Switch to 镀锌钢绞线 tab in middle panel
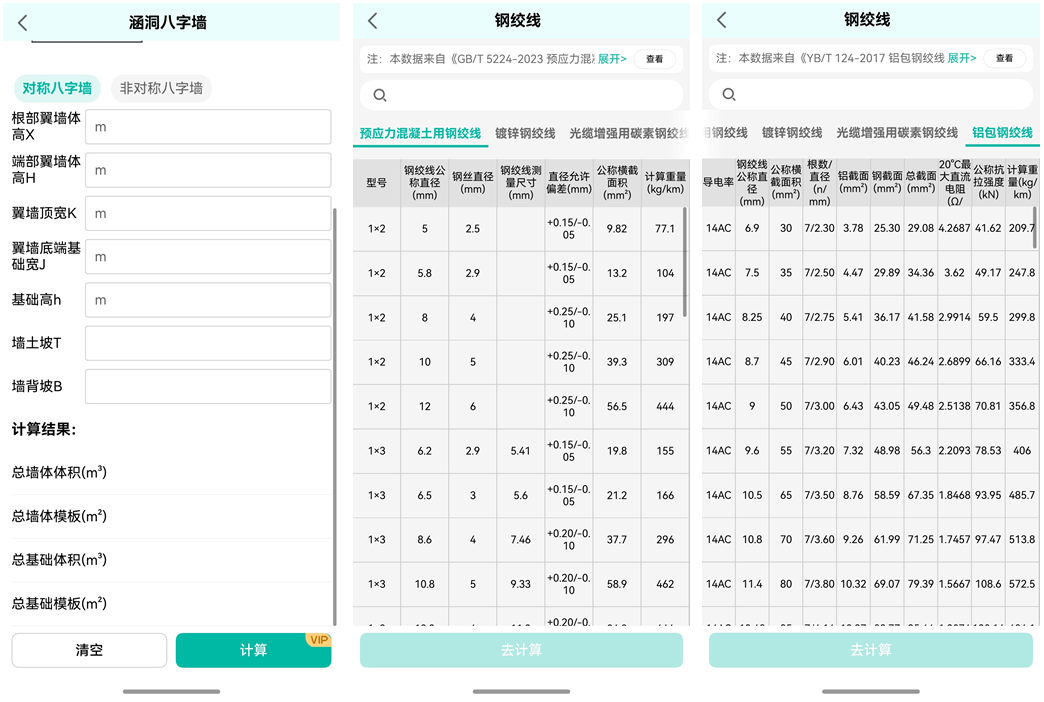 pos(525,133)
